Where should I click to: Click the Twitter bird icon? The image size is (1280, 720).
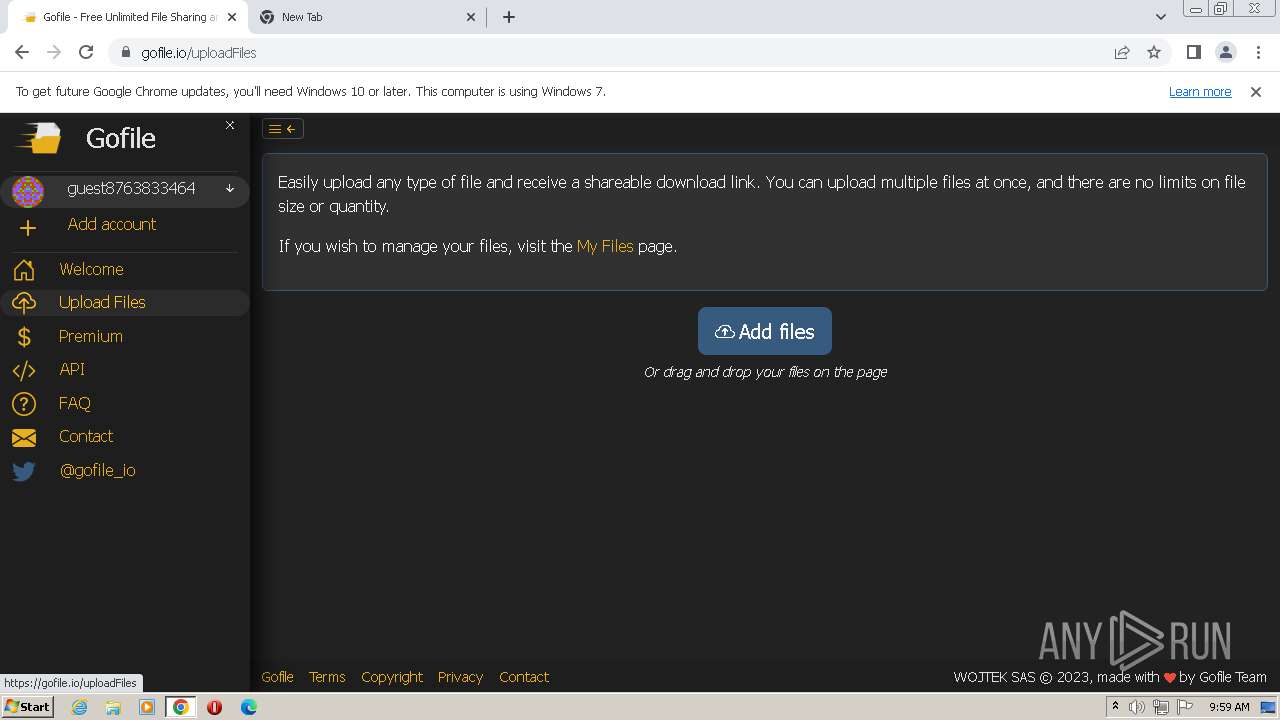click(x=24, y=471)
